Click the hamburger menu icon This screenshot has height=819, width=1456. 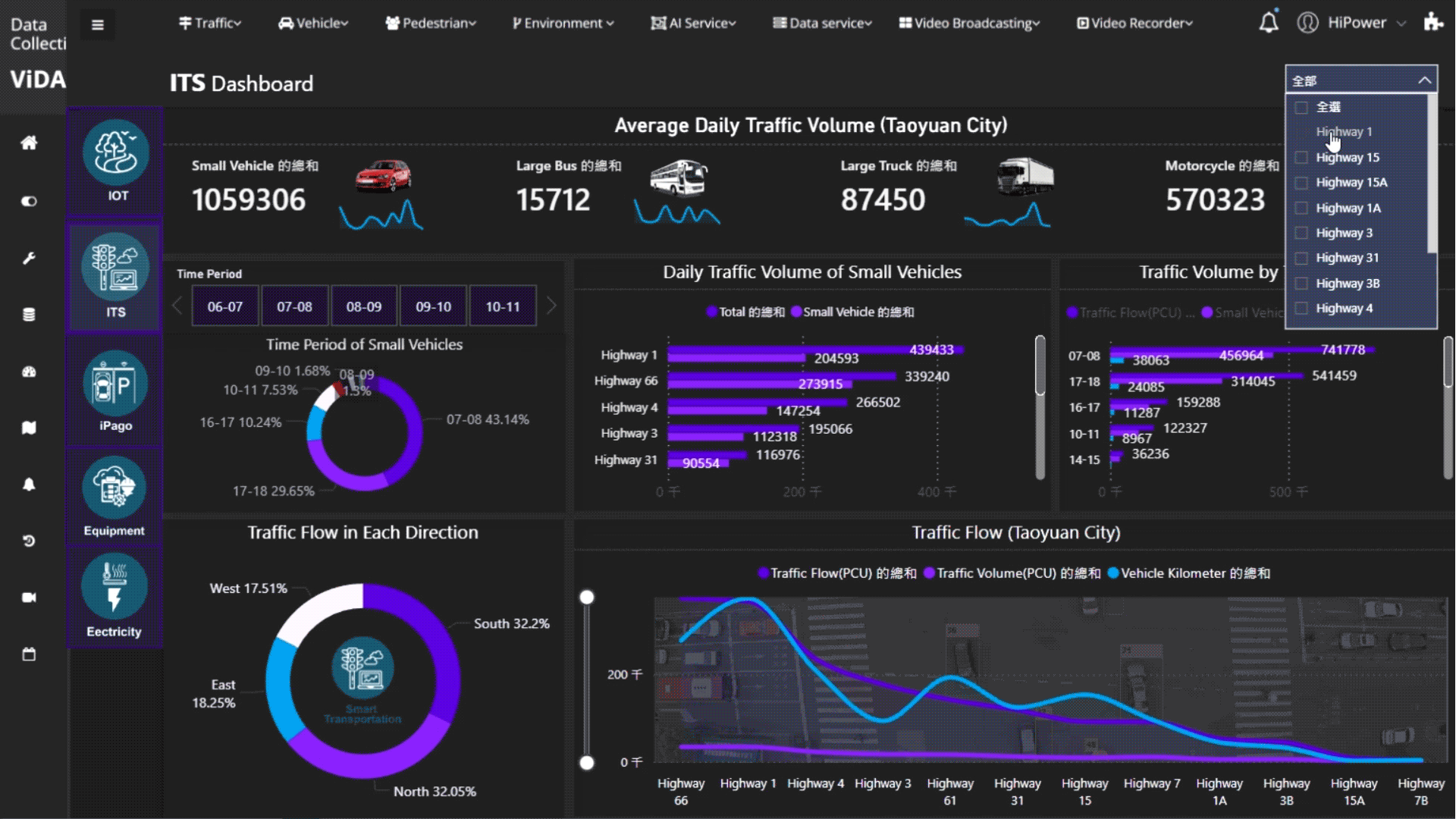point(98,25)
